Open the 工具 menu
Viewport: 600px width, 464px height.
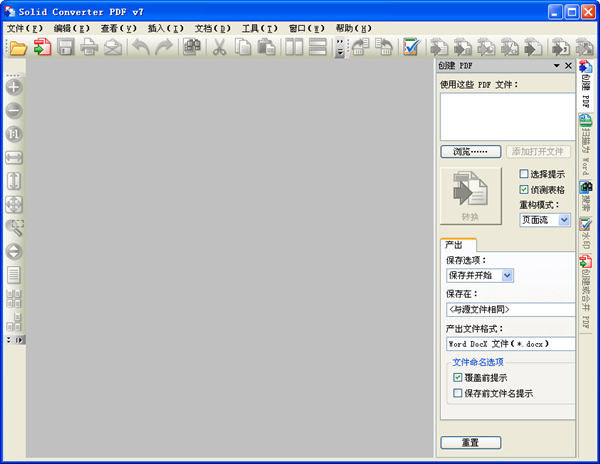coord(259,29)
